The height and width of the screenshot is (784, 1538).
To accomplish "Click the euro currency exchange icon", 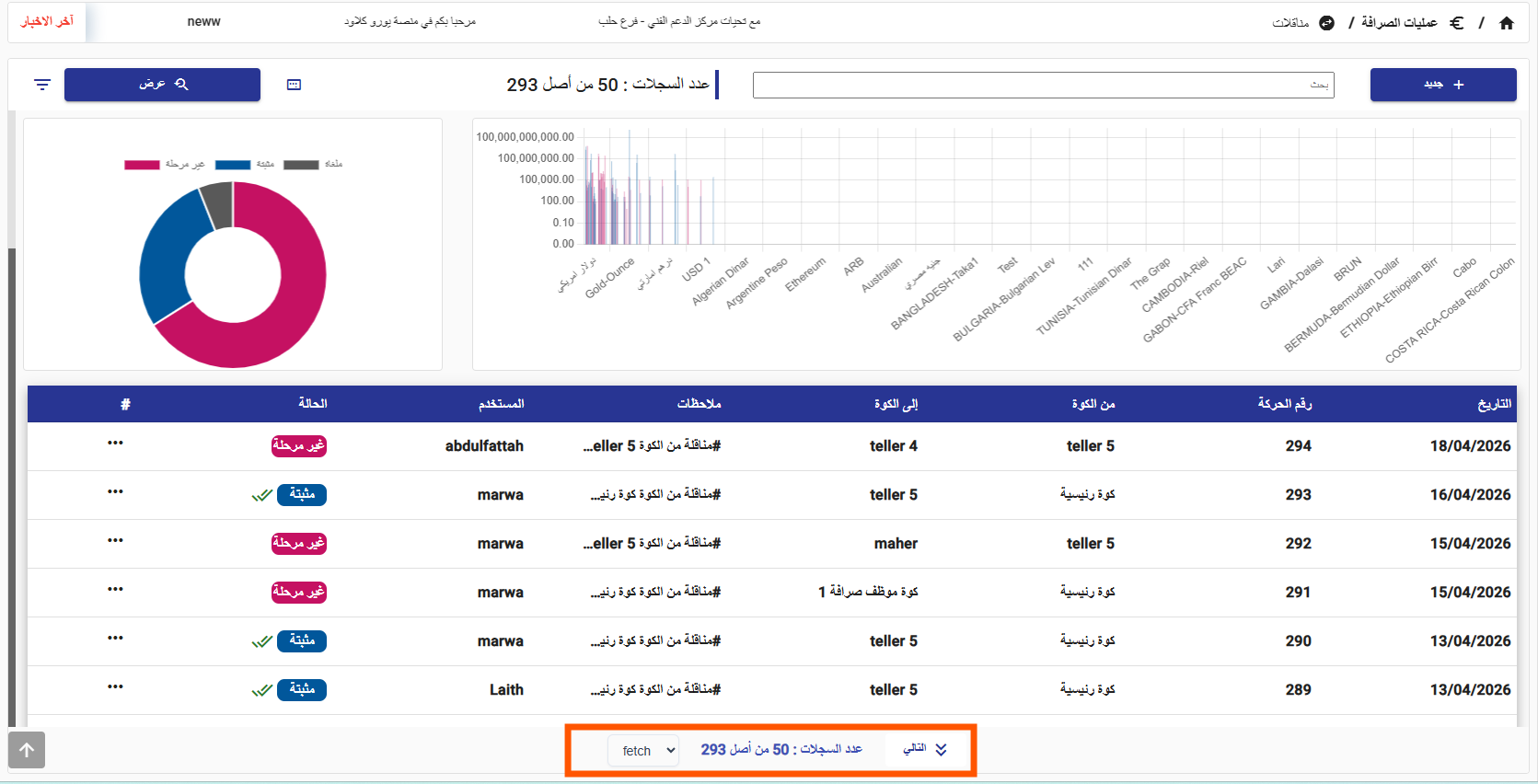I will pyautogui.click(x=1456, y=23).
